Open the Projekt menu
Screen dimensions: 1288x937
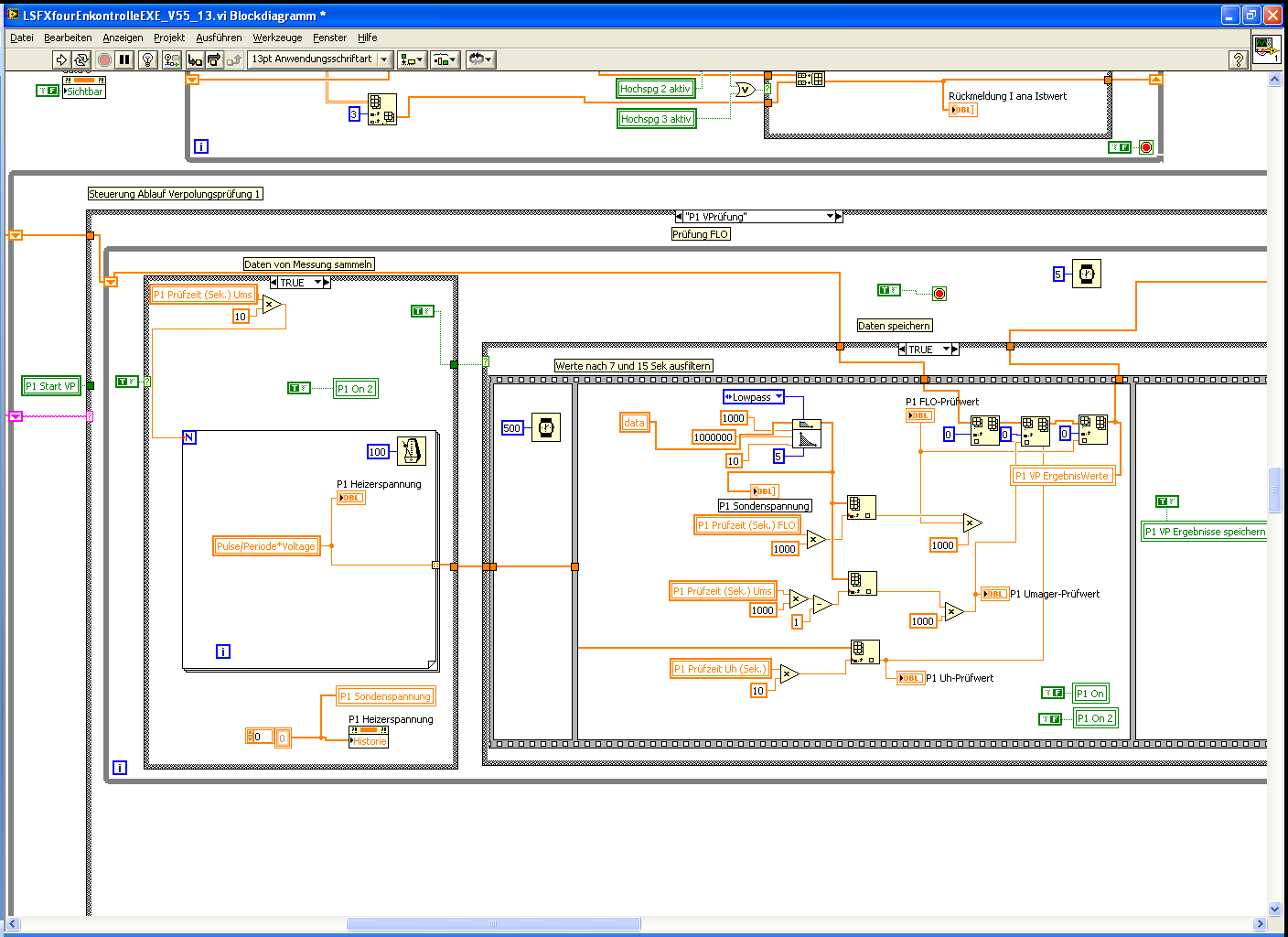click(x=169, y=38)
